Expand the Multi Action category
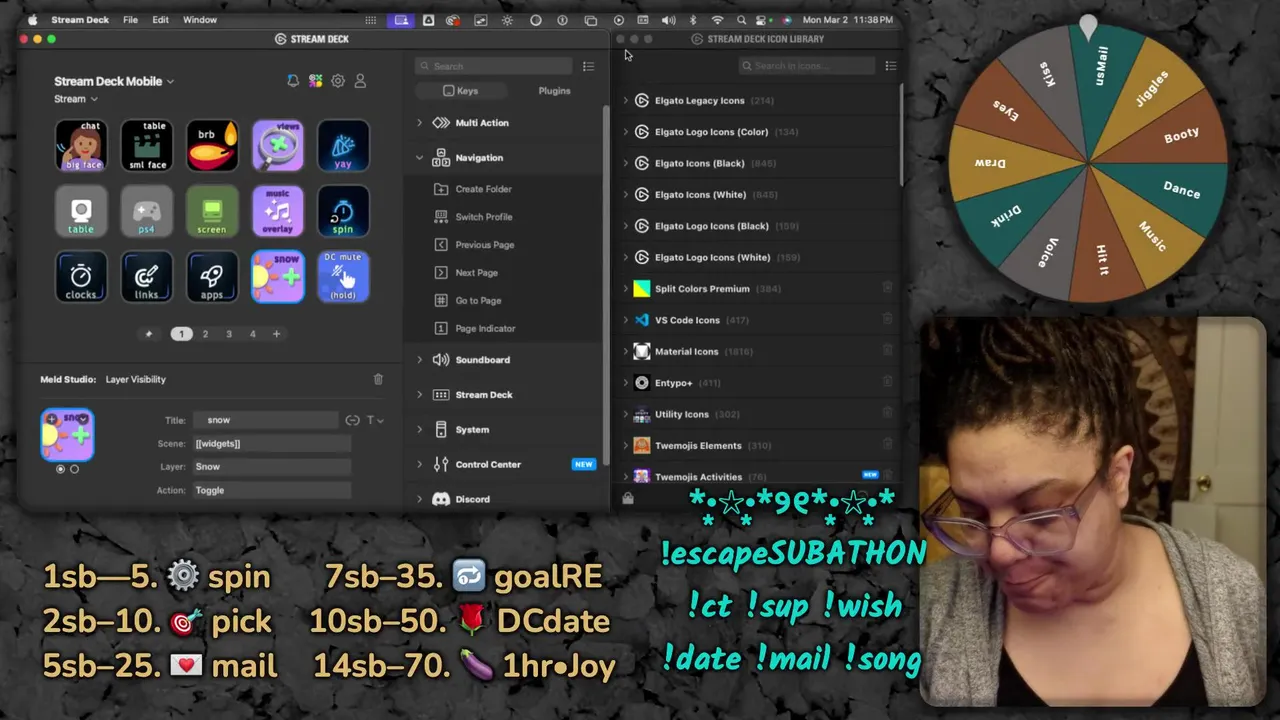 point(419,123)
